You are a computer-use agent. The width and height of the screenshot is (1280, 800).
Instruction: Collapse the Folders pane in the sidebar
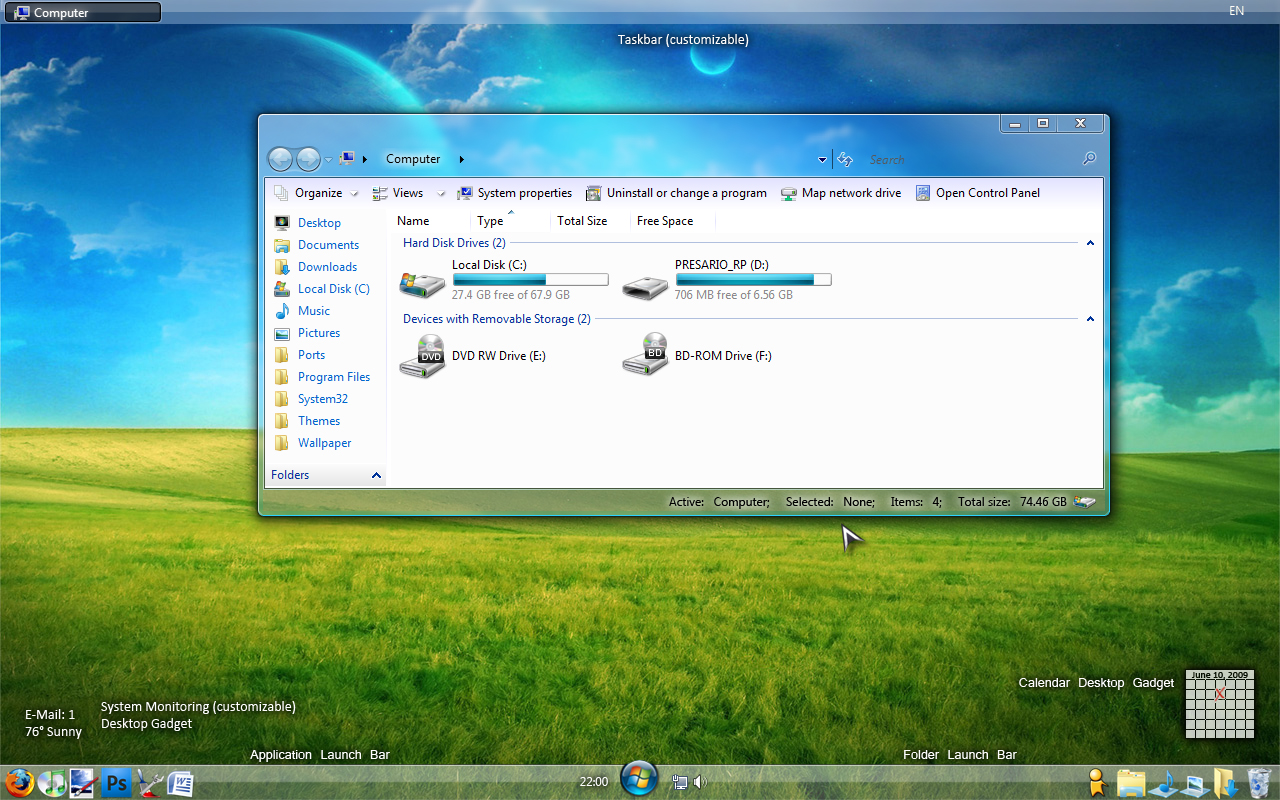(375, 475)
